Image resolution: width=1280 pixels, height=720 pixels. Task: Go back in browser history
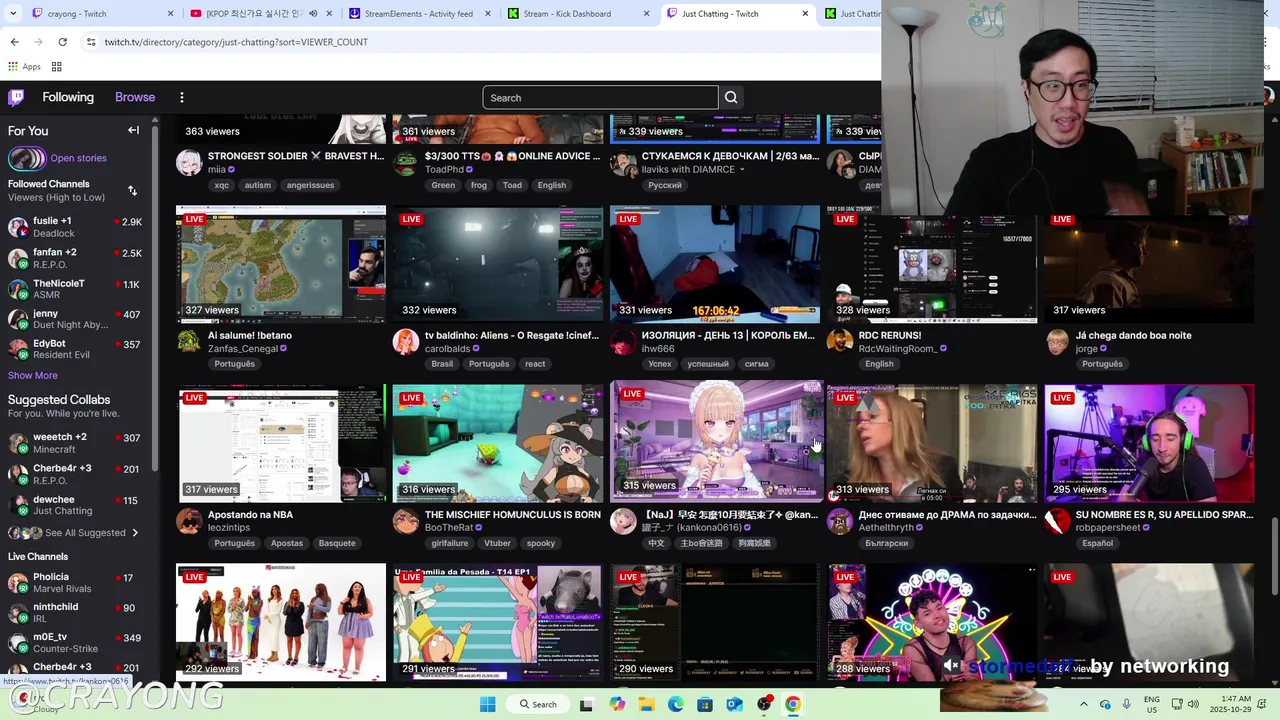pyautogui.click(x=14, y=42)
